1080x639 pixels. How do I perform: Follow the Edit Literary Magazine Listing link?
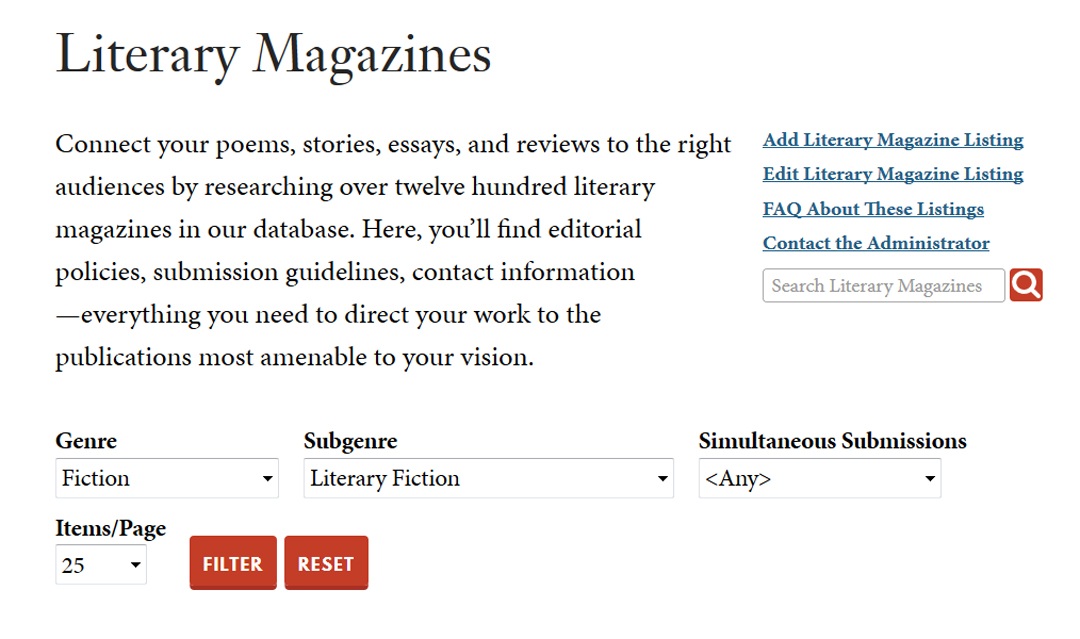(893, 174)
